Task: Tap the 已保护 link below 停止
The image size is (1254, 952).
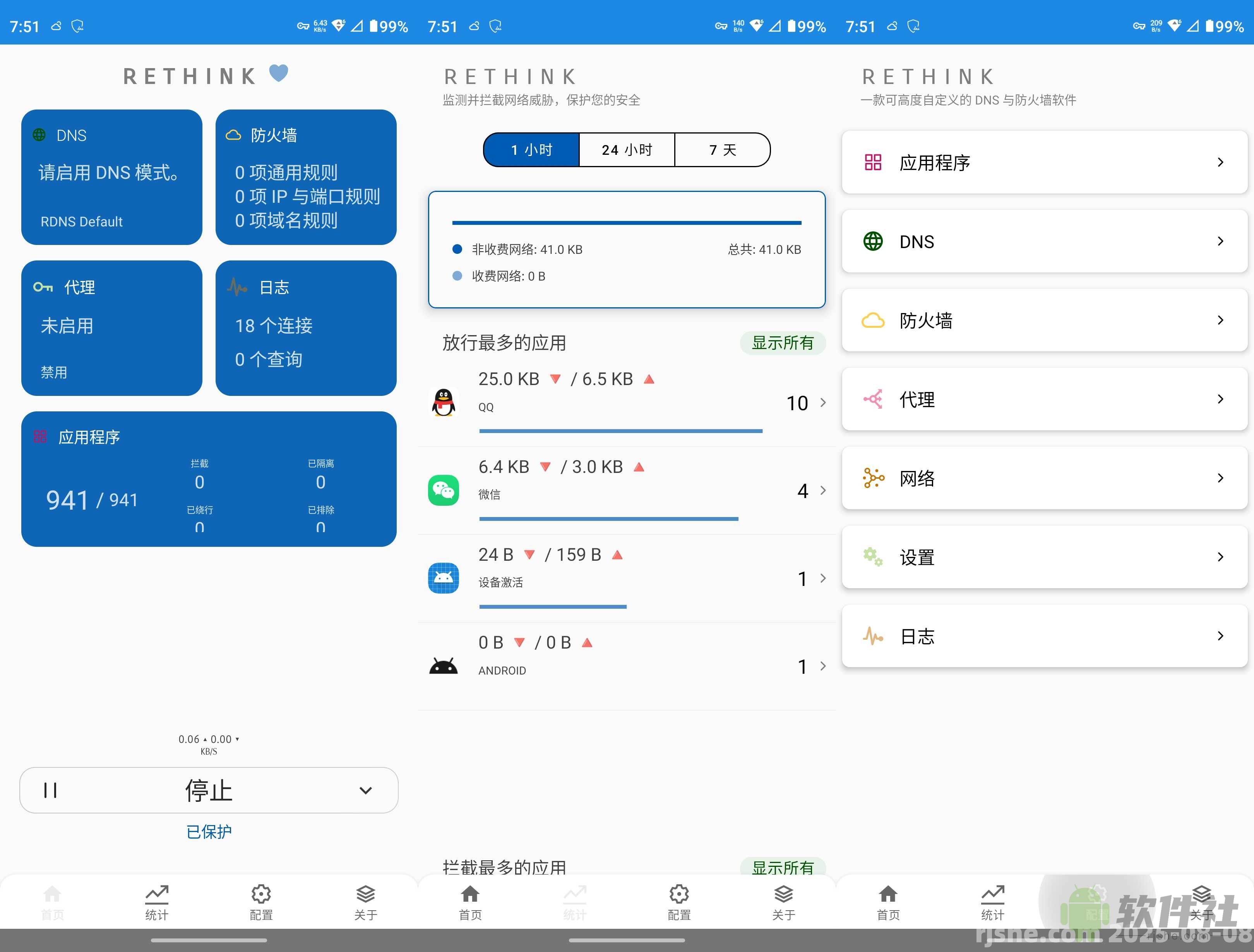Action: click(x=209, y=831)
